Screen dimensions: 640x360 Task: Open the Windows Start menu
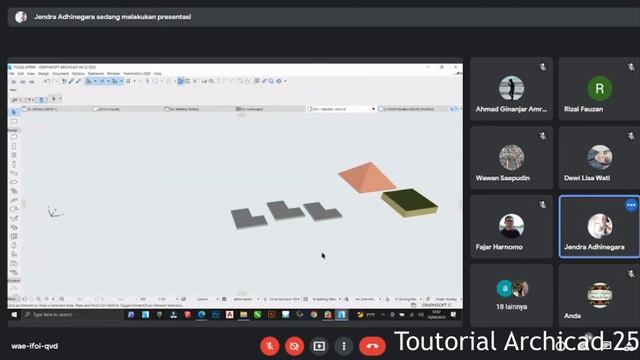tap(14, 315)
